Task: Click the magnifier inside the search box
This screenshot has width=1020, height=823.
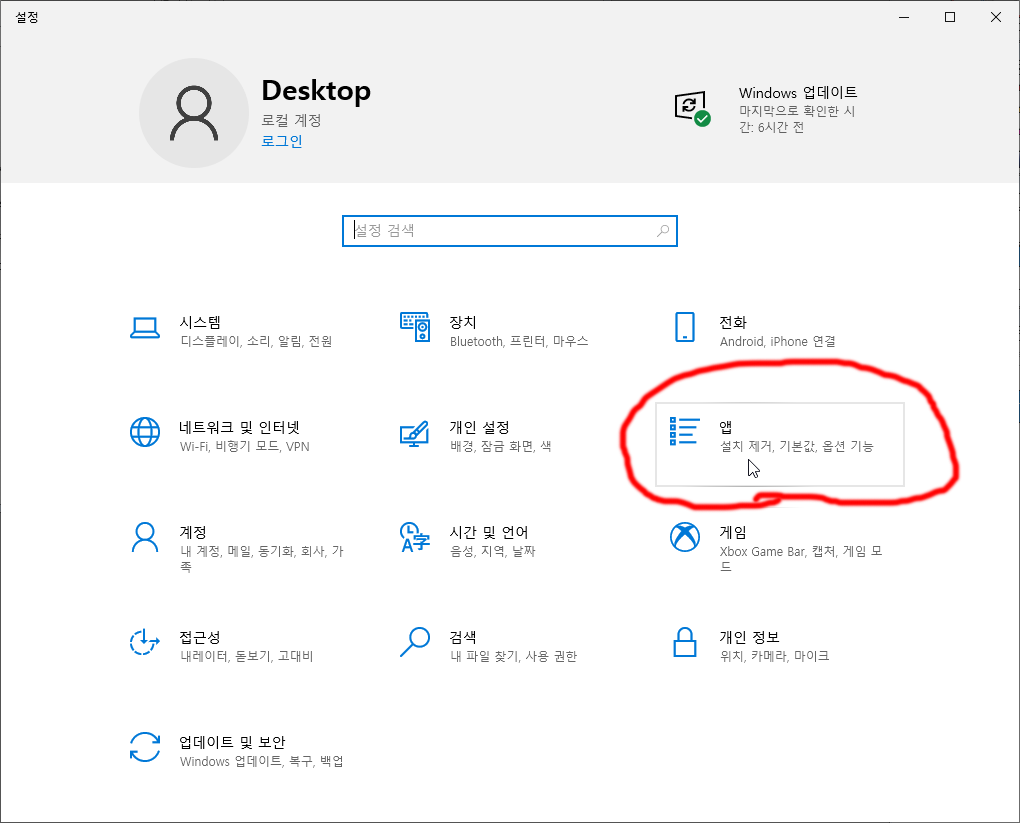Action: 662,231
